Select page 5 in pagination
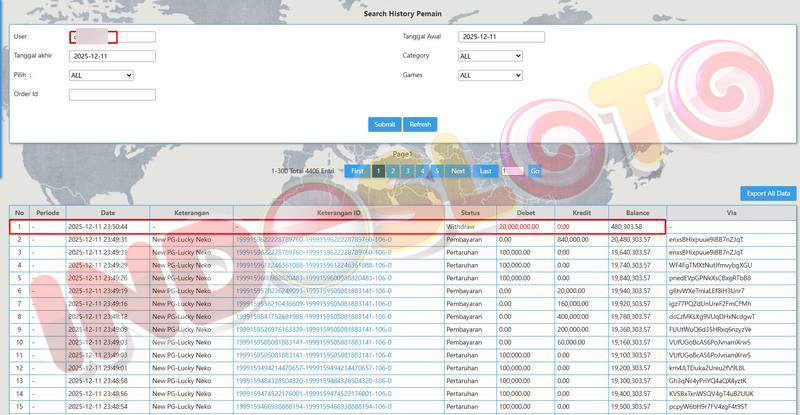Image resolution: width=800 pixels, height=415 pixels. tap(436, 171)
